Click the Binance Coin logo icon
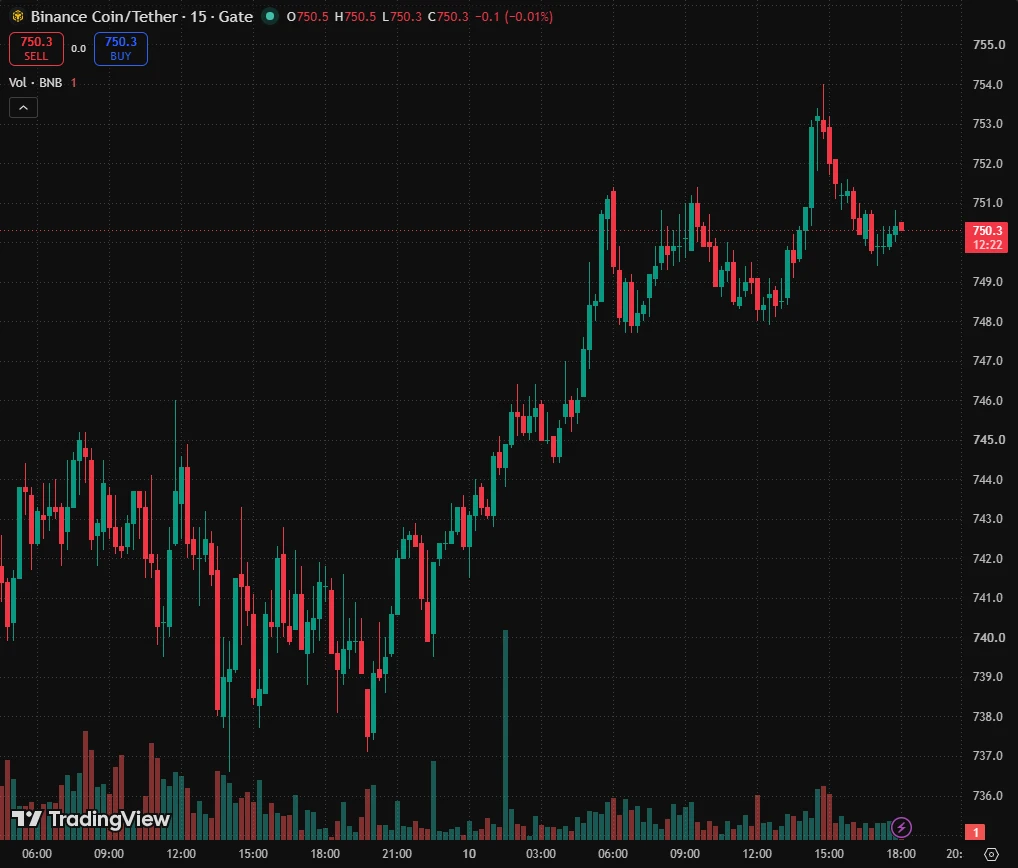The height and width of the screenshot is (868, 1018). (18, 16)
